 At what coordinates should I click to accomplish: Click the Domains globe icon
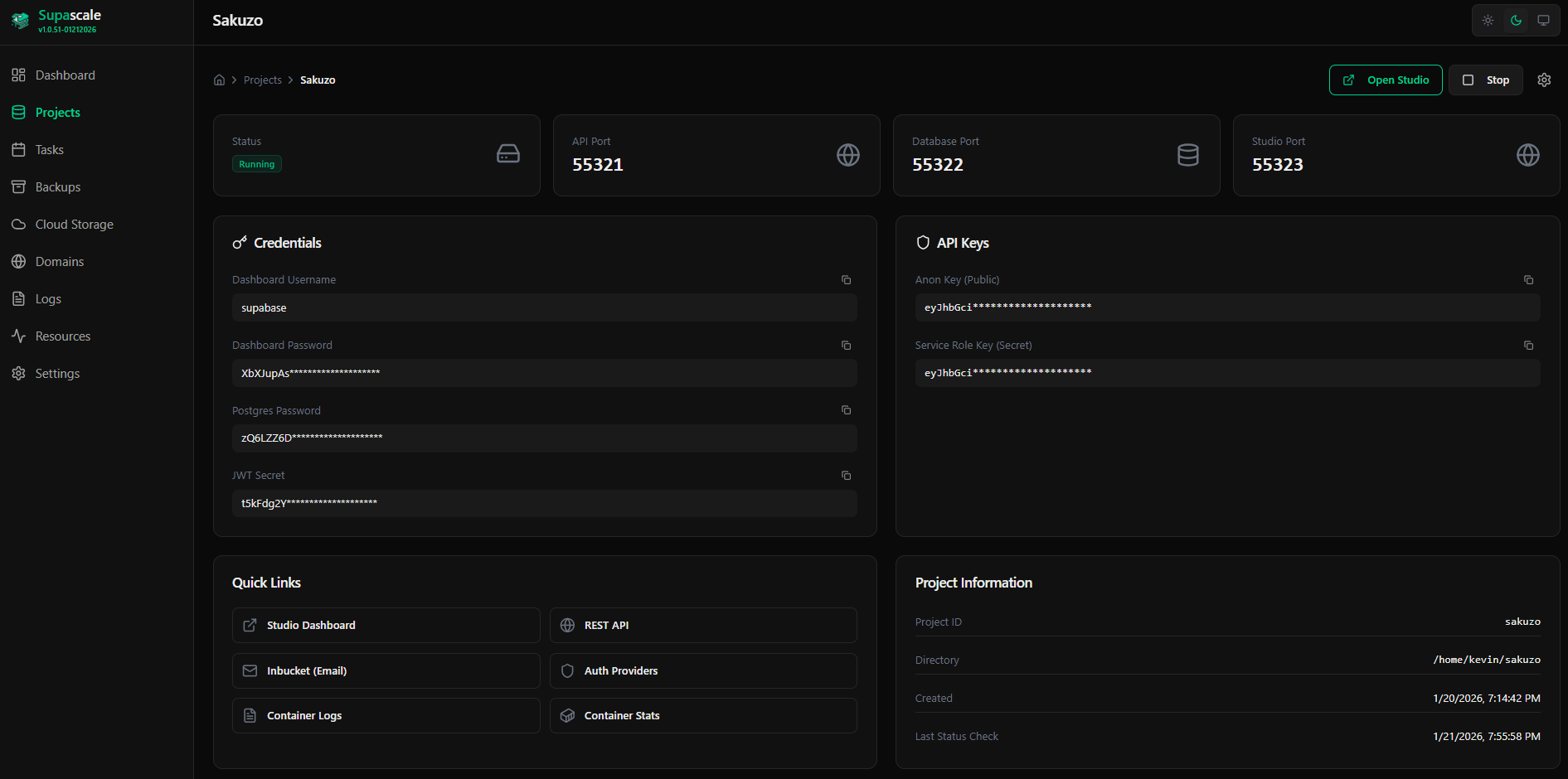tap(18, 261)
